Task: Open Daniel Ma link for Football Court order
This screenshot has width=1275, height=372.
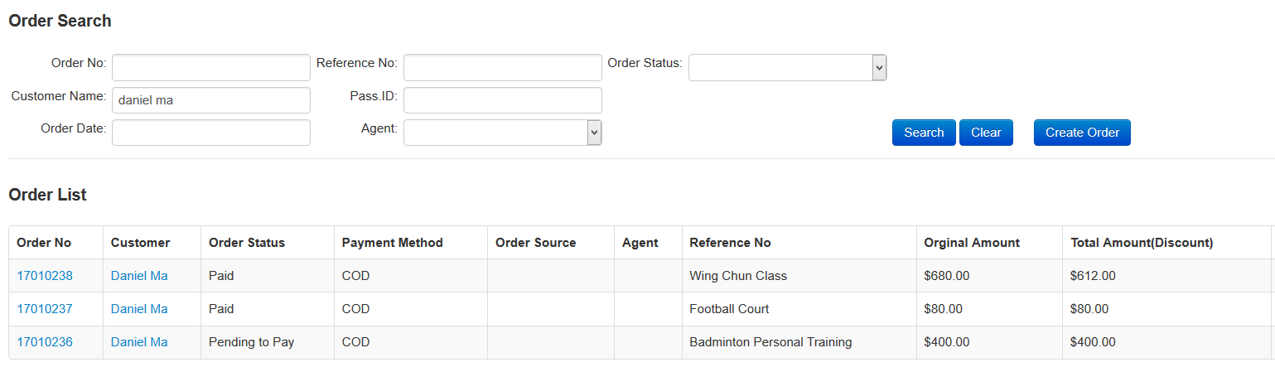Action: (139, 309)
